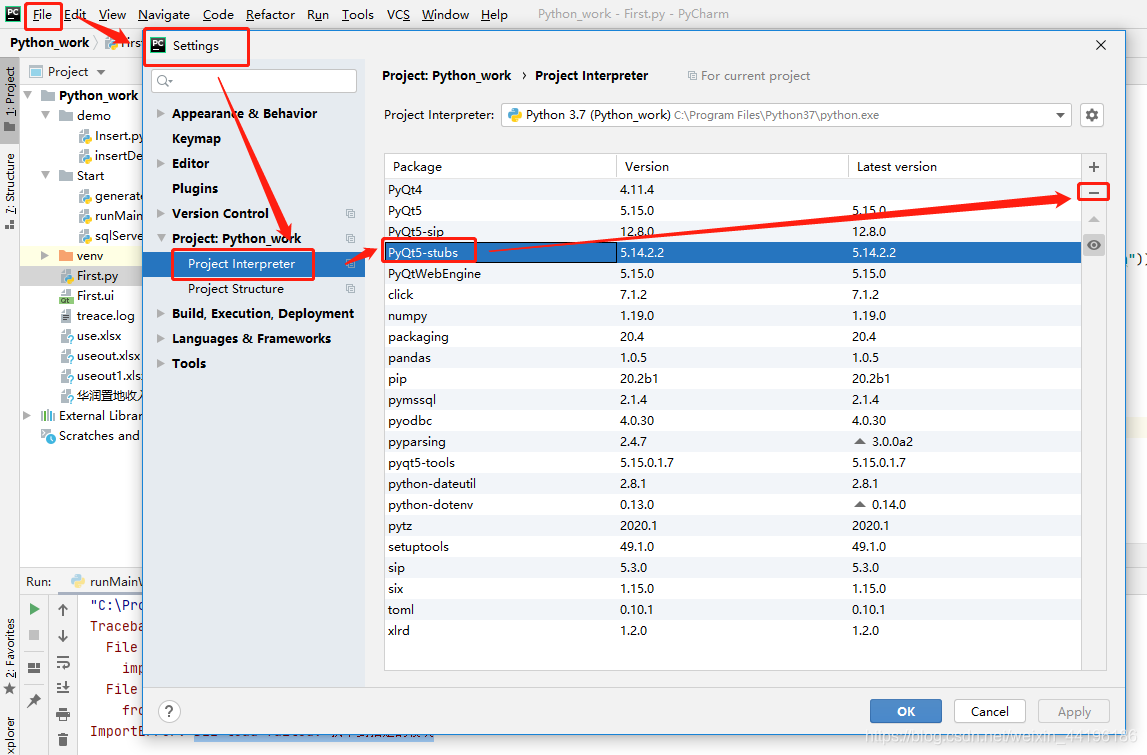The image size is (1147, 755).
Task: Click the eye icon to show early releases
Action: [1093, 245]
